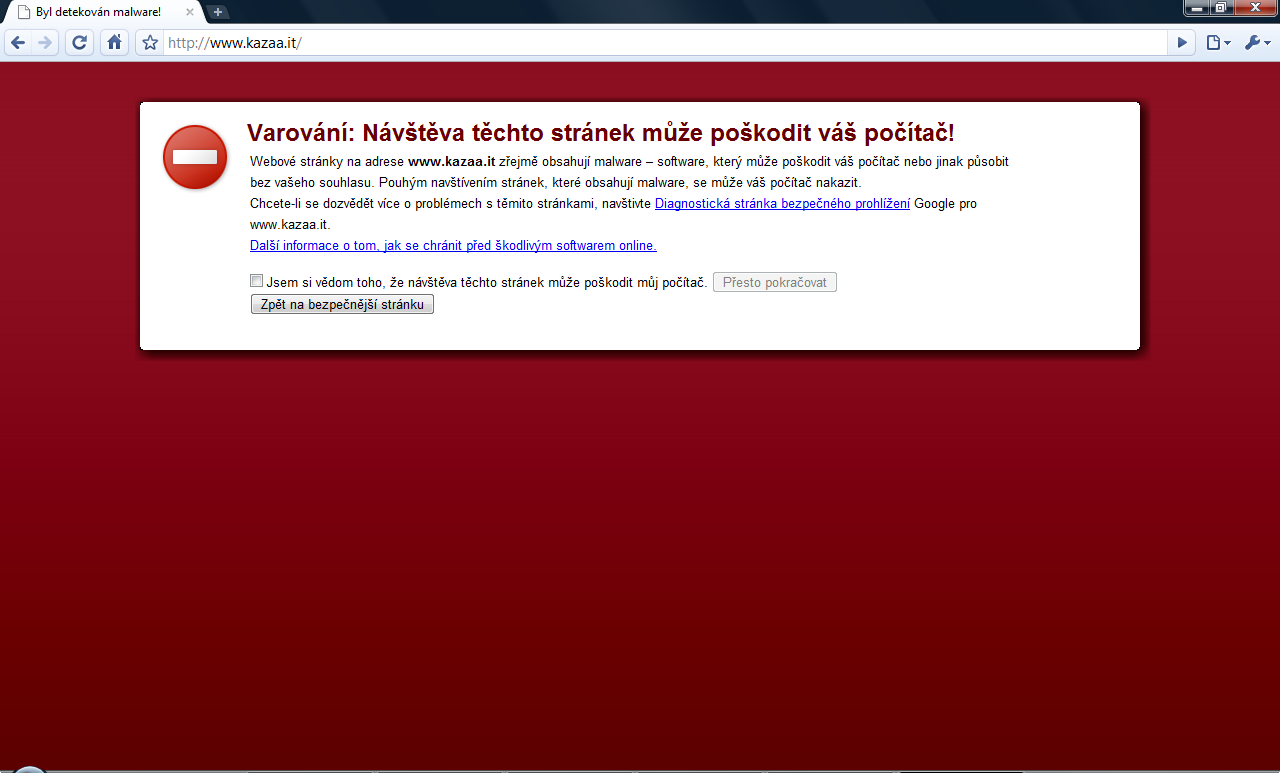The height and width of the screenshot is (773, 1280).
Task: Open 'Diagnostická stránka bezpečného prohlížení' link
Action: [782, 203]
